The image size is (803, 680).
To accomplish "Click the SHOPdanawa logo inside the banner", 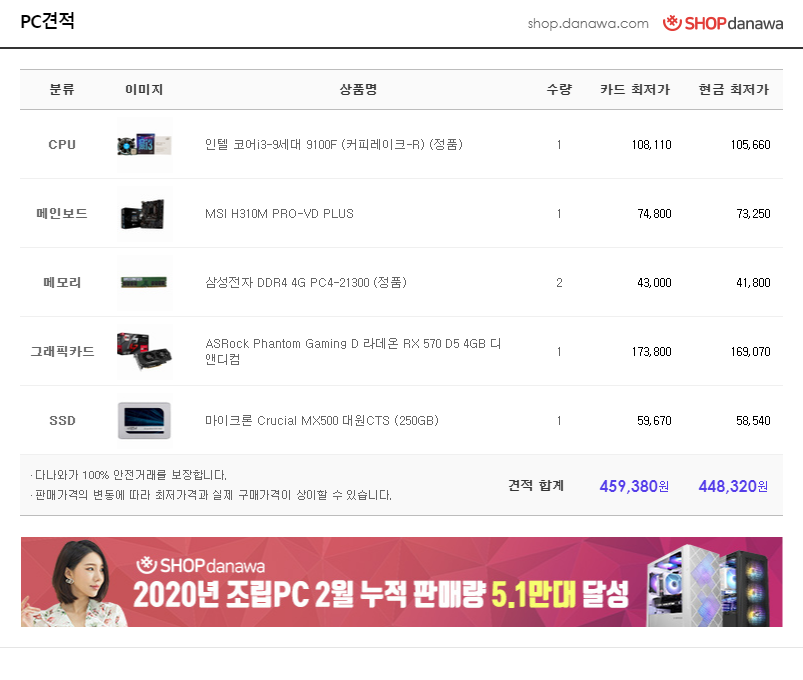I will pos(201,566).
